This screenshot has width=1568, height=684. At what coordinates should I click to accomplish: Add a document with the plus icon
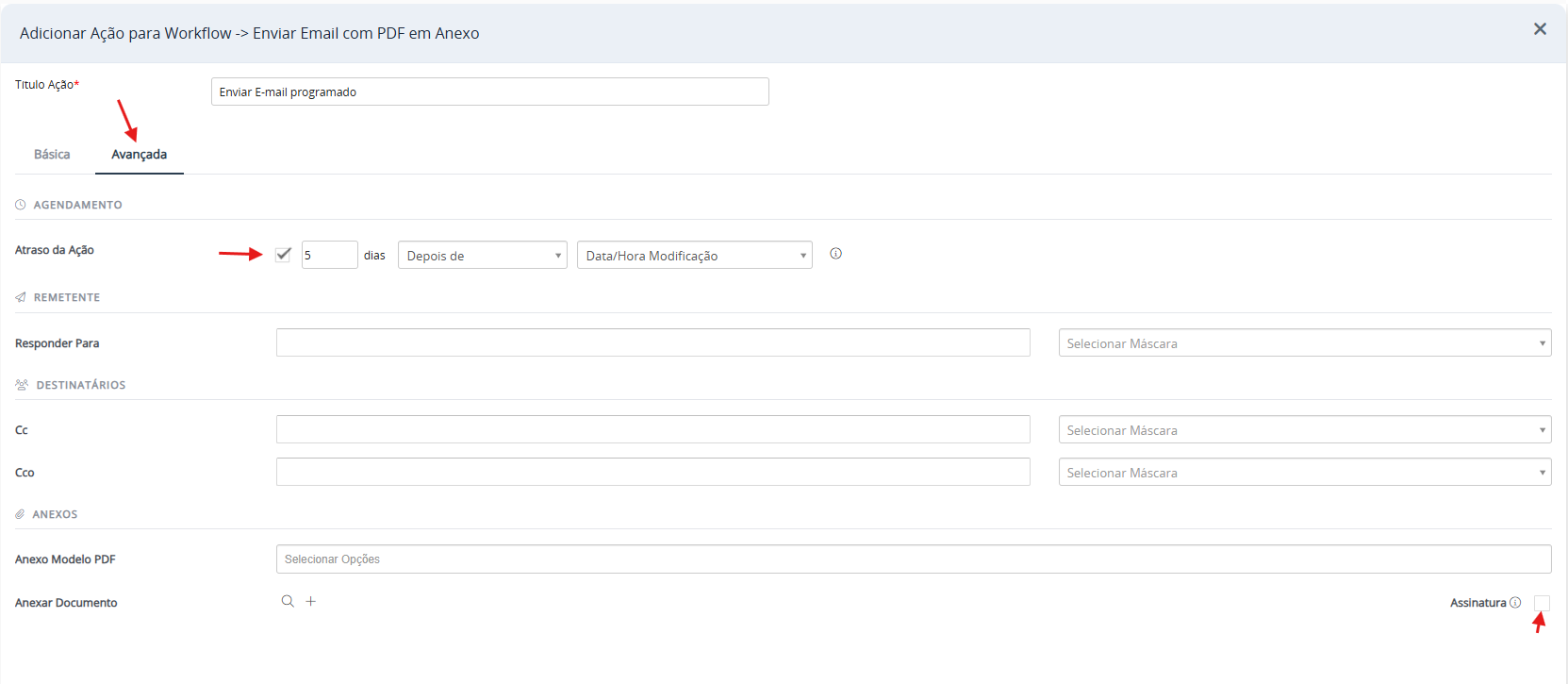click(x=310, y=601)
